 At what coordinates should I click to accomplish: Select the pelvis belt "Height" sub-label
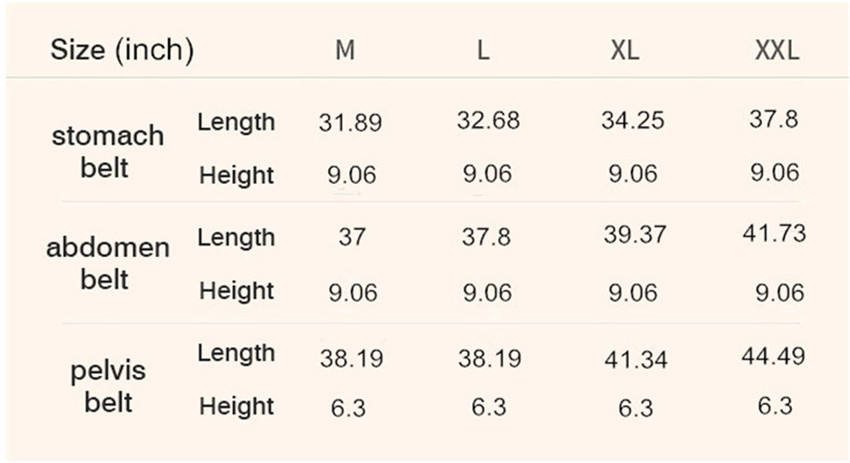(236, 406)
